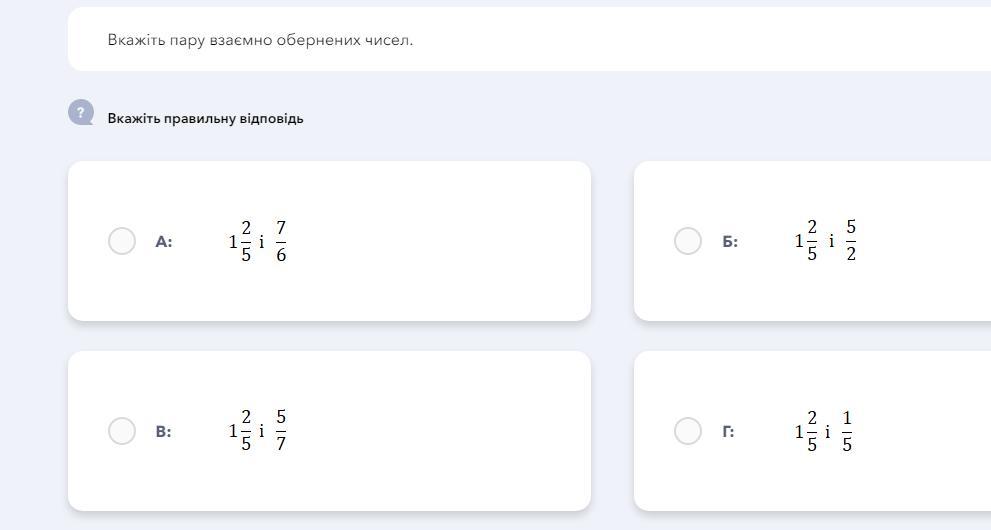
Task: Choose the radio button for answer В
Action: coord(122,431)
